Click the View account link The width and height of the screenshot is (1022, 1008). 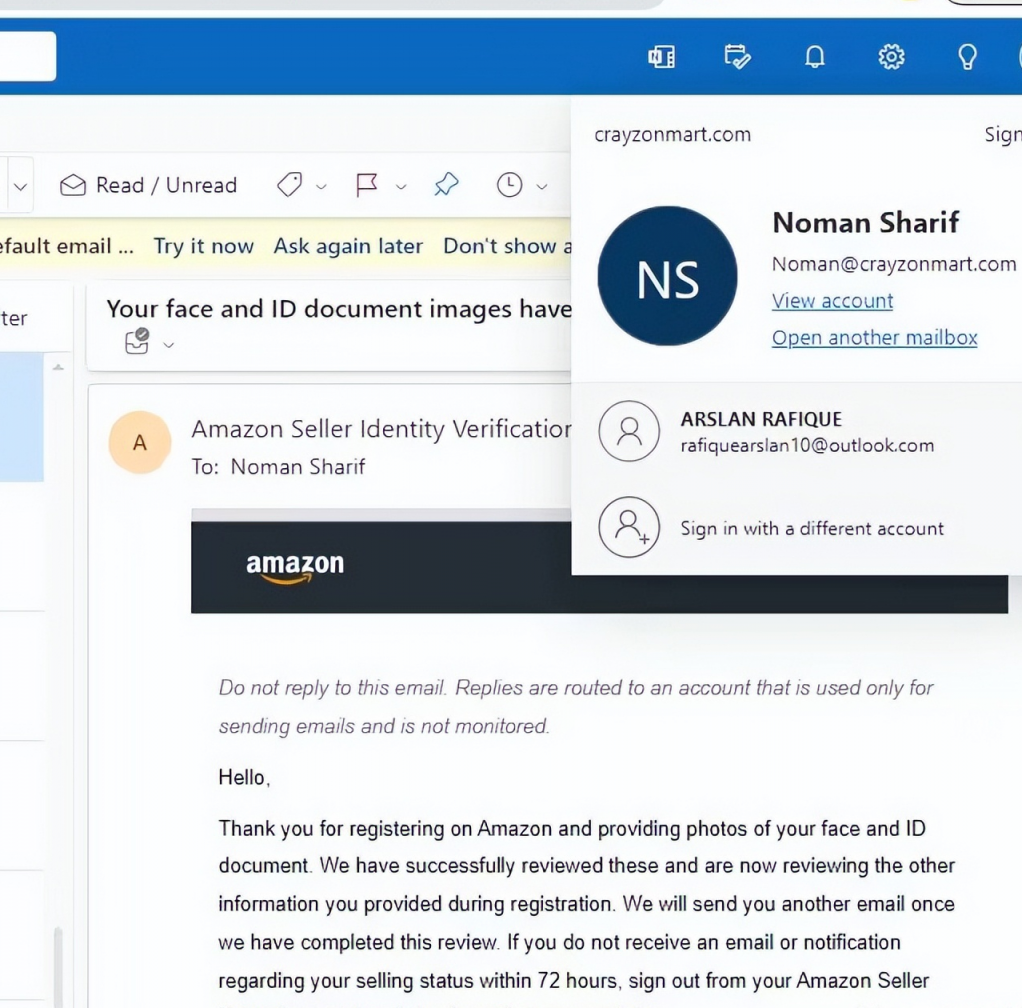832,301
